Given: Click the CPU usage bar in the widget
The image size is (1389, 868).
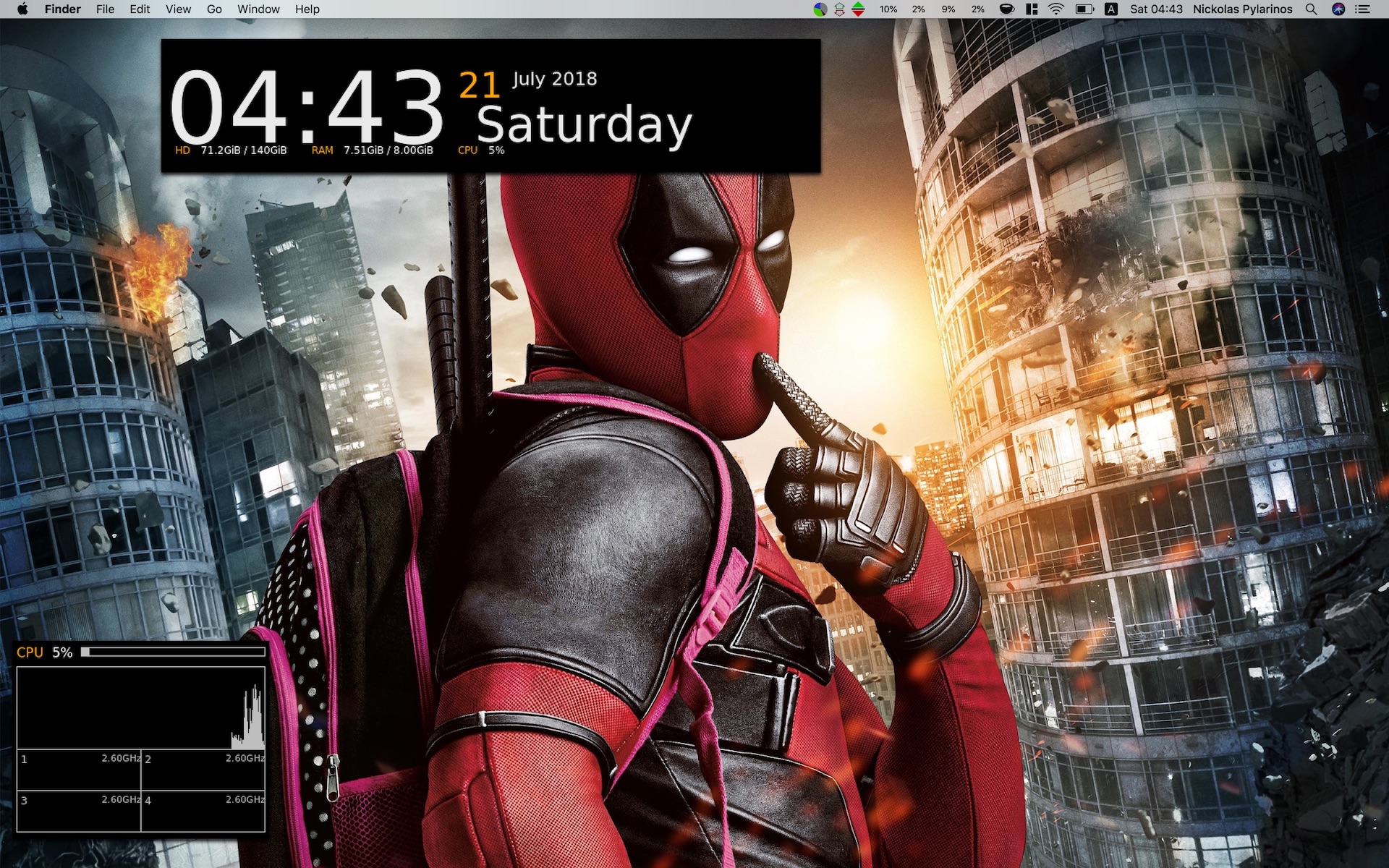Looking at the screenshot, I should coord(173,652).
